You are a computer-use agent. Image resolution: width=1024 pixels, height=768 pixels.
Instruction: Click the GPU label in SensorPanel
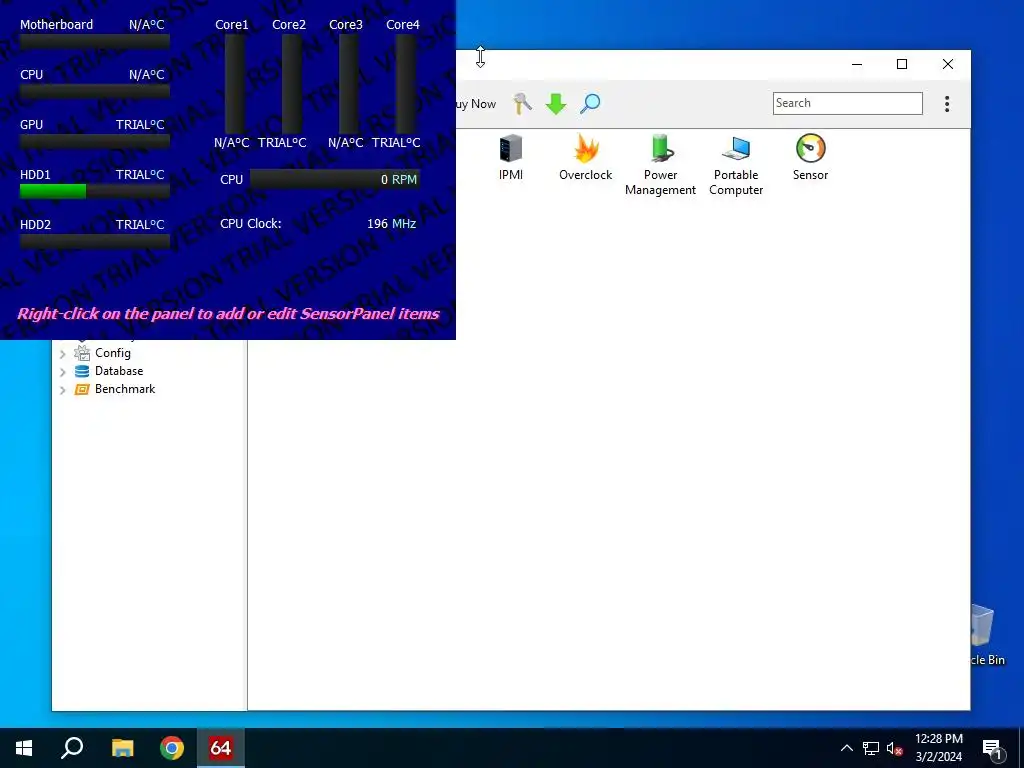(31, 125)
